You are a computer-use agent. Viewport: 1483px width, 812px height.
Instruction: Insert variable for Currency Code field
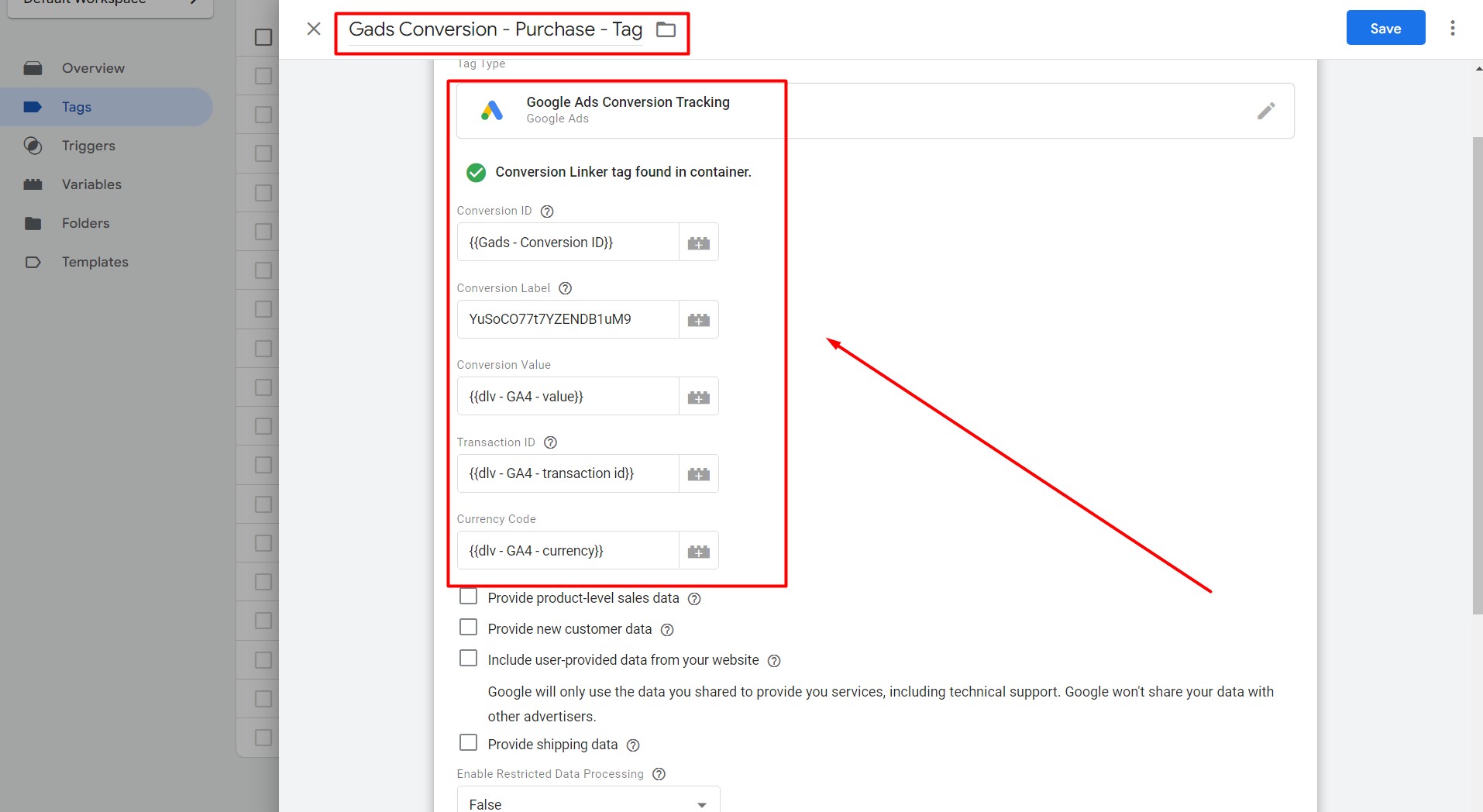tap(699, 551)
